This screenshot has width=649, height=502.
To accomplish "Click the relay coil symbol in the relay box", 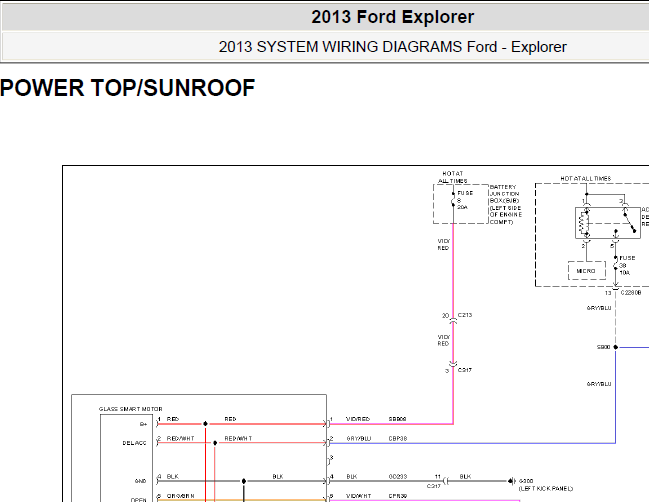I will (x=585, y=223).
